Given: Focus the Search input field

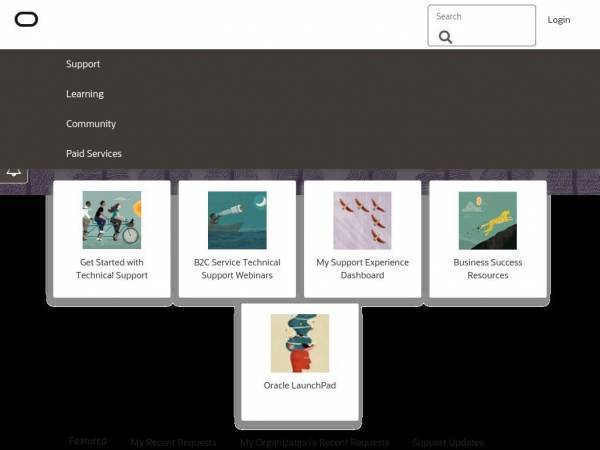Looking at the screenshot, I should (482, 26).
